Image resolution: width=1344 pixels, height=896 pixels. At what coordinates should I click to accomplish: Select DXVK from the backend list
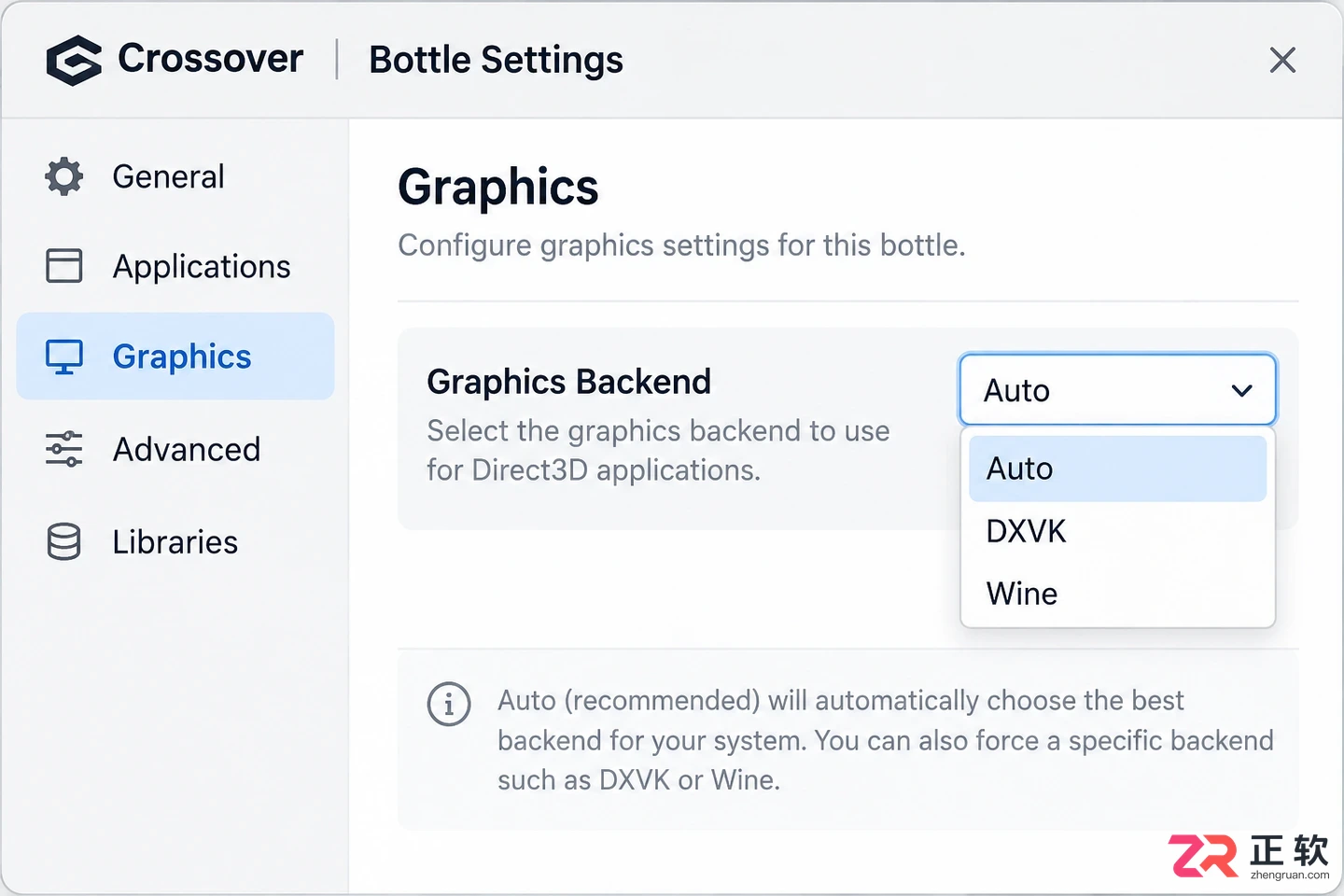tap(1117, 531)
